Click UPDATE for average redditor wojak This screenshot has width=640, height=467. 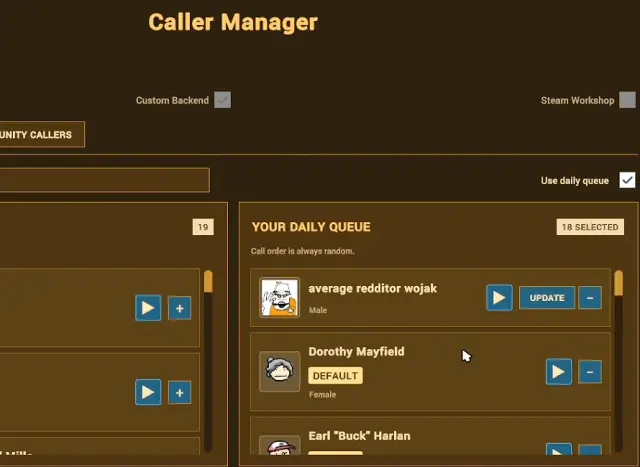tap(547, 298)
